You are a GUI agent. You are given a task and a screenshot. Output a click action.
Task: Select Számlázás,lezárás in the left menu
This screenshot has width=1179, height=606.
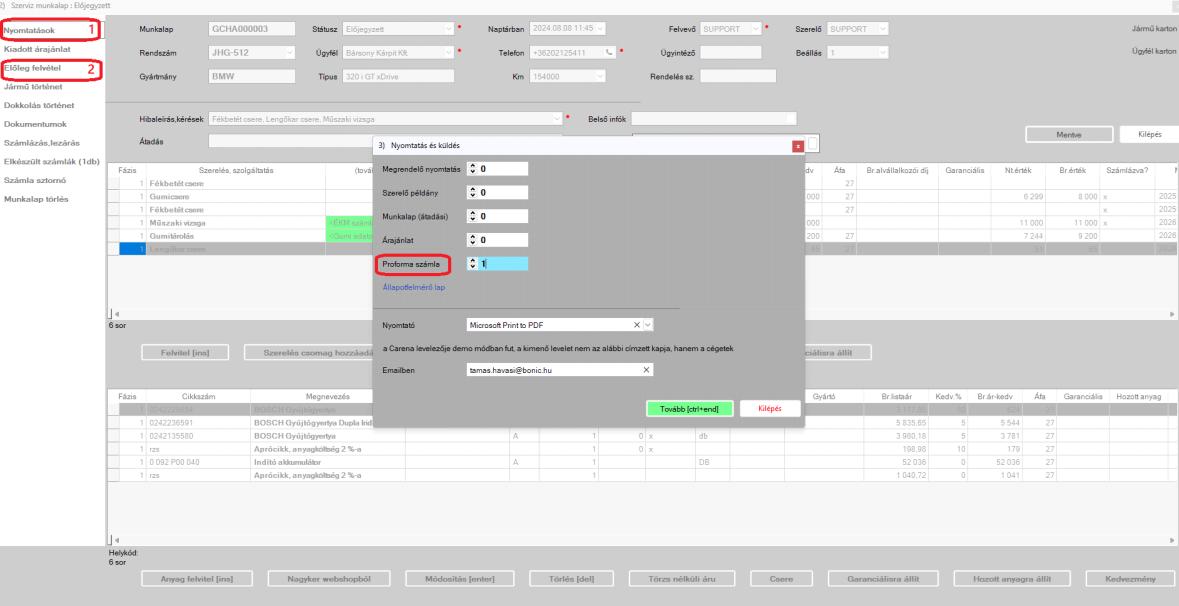[x=41, y=143]
